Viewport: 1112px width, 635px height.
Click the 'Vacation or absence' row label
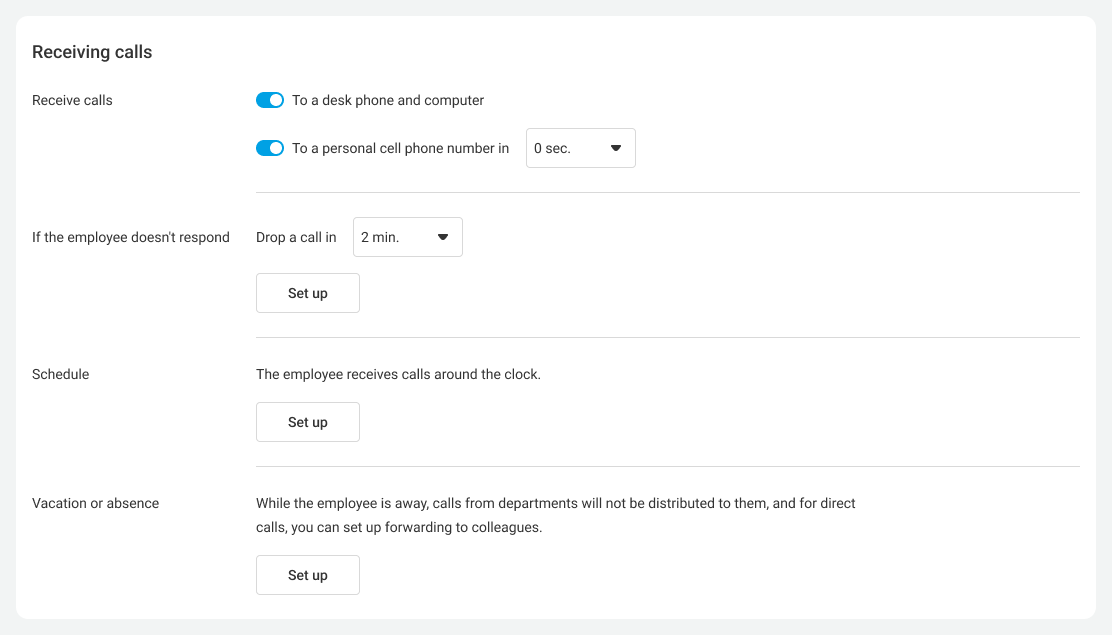pyautogui.click(x=95, y=503)
